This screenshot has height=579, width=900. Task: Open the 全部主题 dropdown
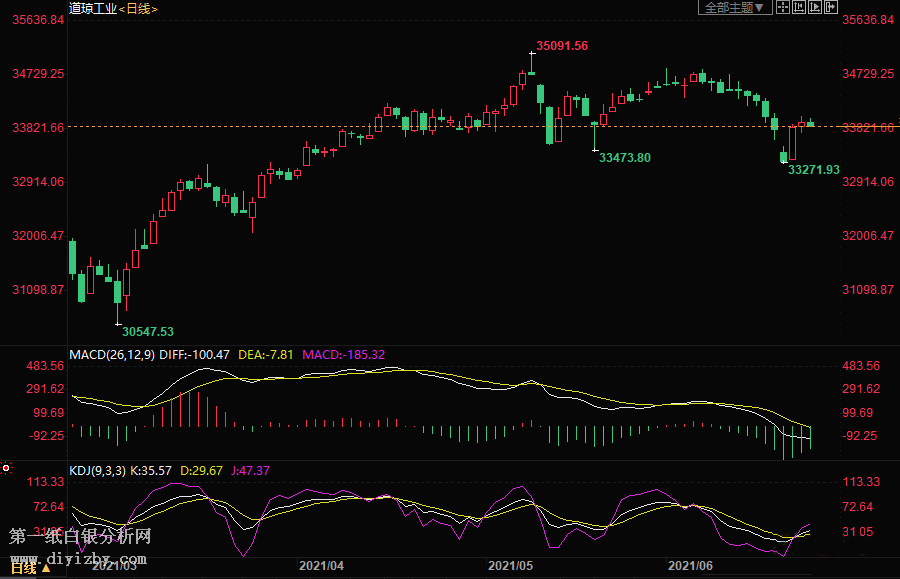[734, 7]
